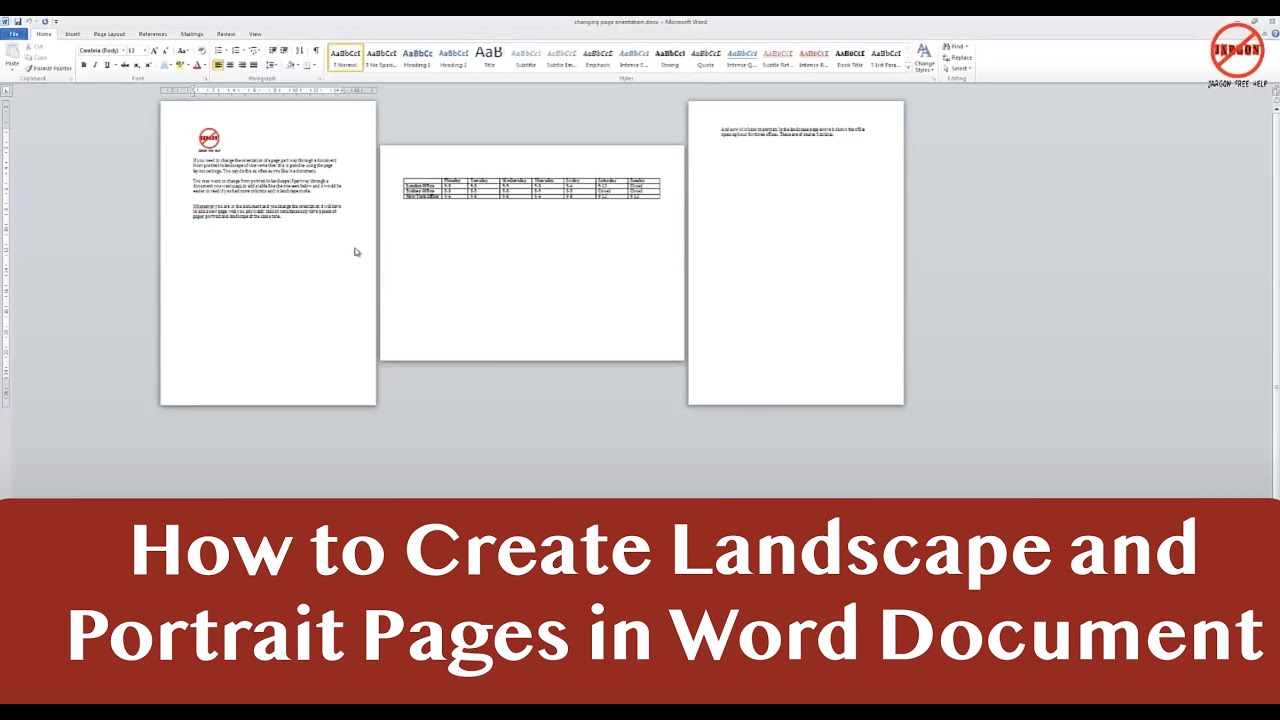Switch to the Page Layout ribbon tab
The image size is (1280, 720).
(108, 33)
